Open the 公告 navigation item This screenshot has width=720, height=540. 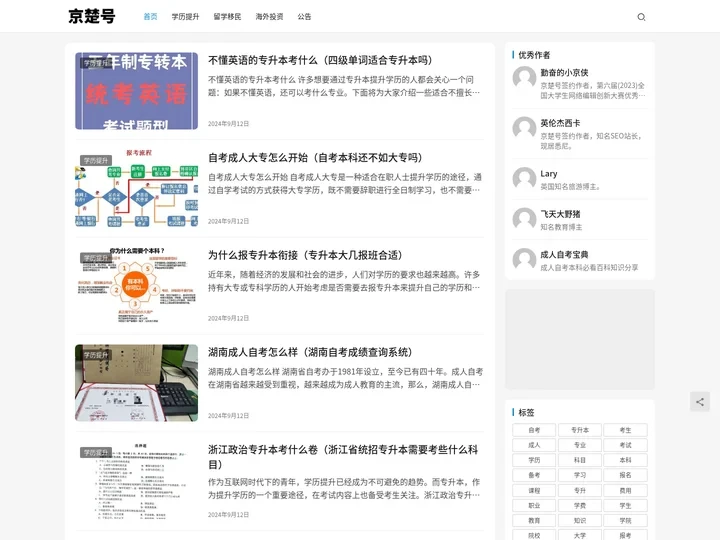304,17
